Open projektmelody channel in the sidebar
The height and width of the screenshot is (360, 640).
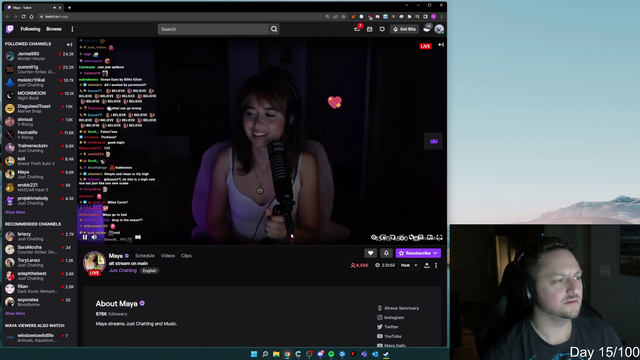pyautogui.click(x=39, y=200)
